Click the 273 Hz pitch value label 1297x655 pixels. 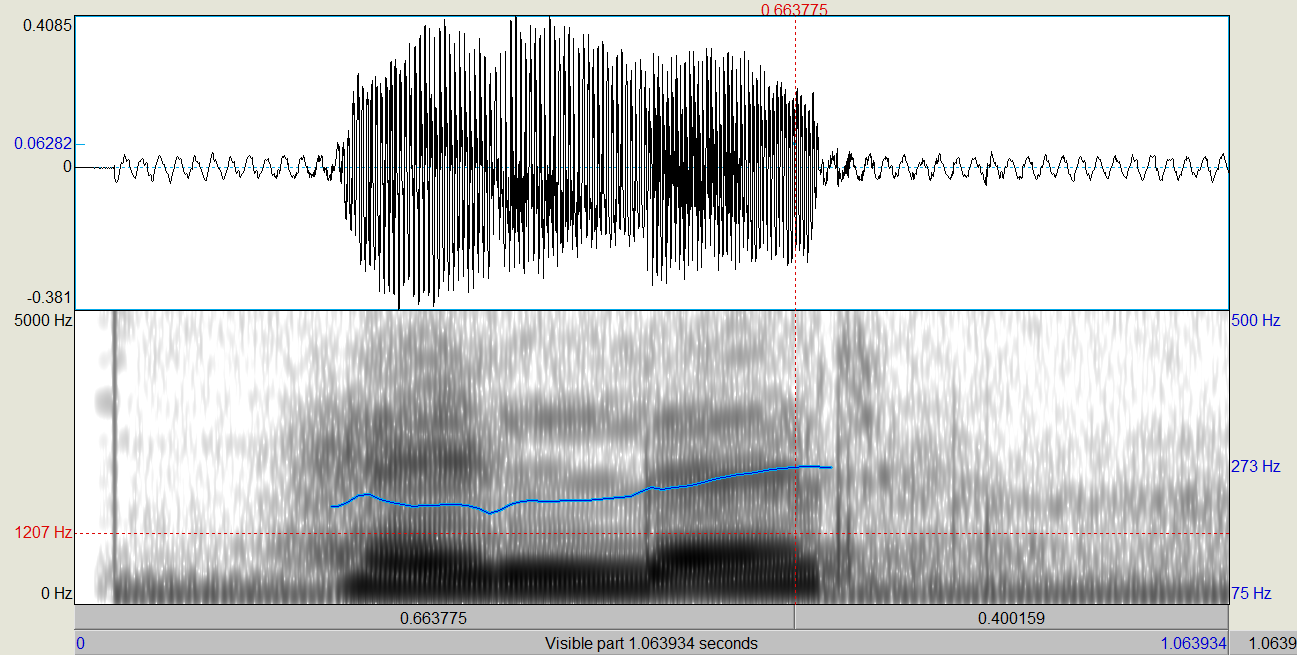coord(1256,466)
